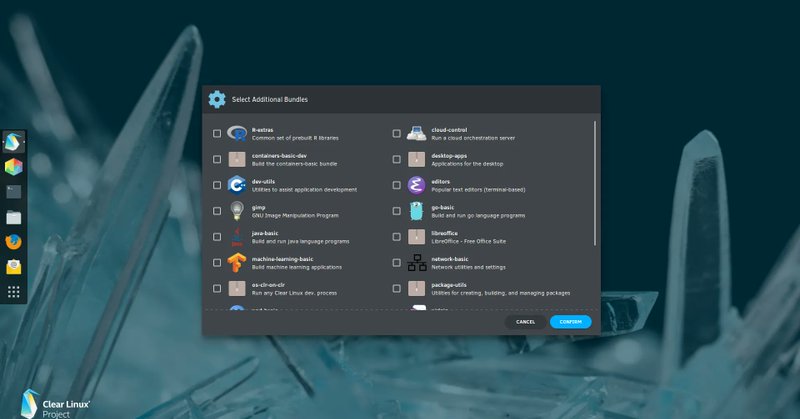Enable the dev-utils bundle checkbox

217,185
